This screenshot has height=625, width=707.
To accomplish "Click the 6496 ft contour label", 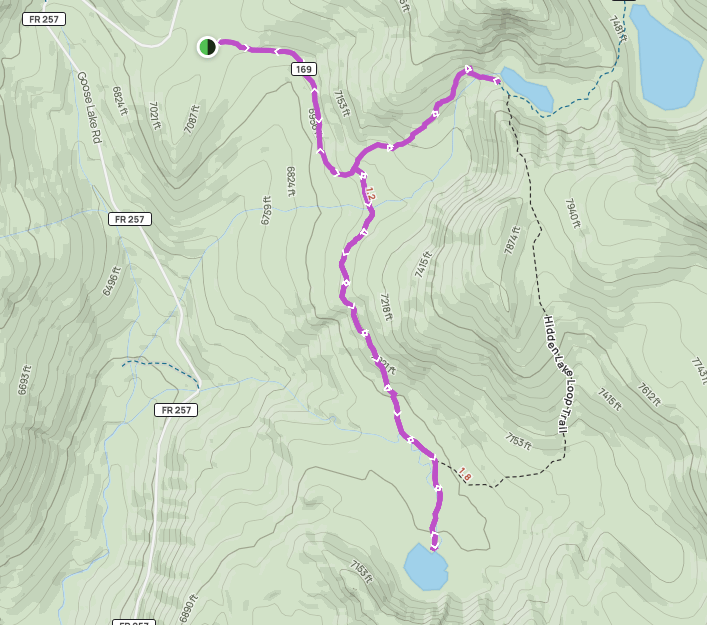I will click(x=112, y=281).
